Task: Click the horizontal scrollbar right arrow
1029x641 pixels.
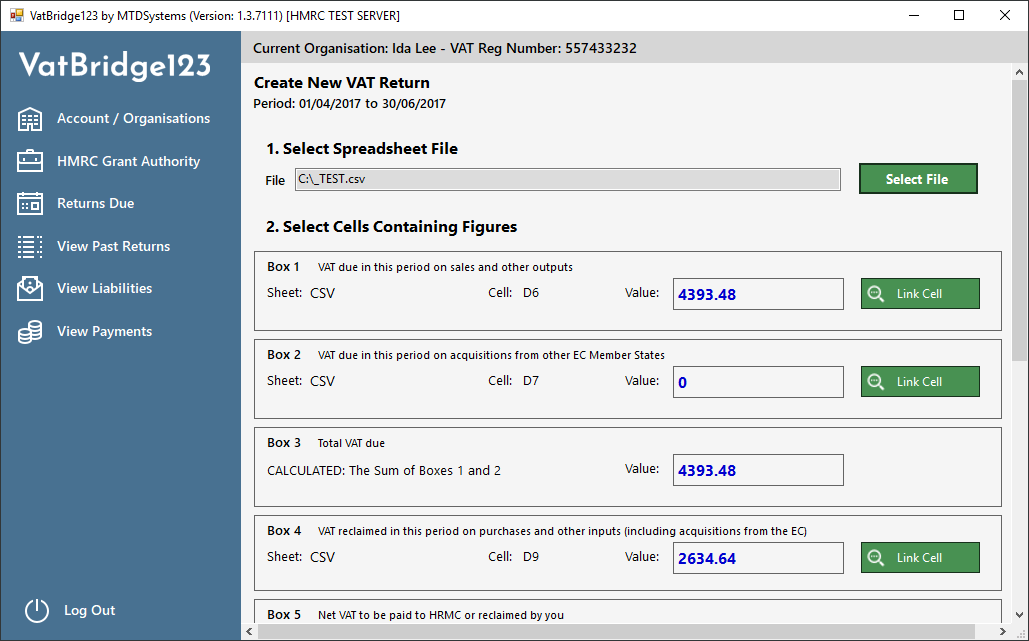Action: click(x=1002, y=632)
